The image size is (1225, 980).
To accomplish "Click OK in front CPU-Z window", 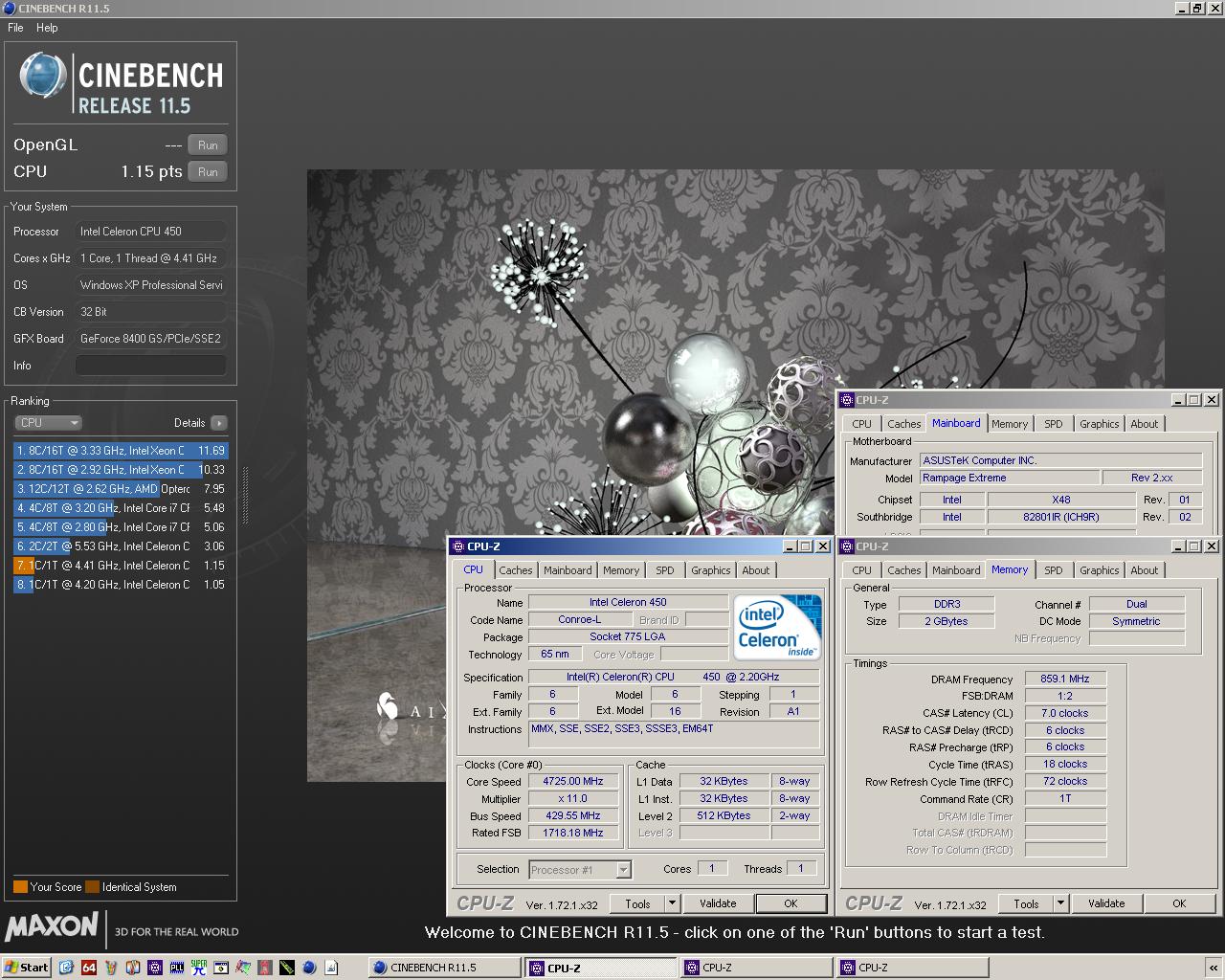I will 791,902.
